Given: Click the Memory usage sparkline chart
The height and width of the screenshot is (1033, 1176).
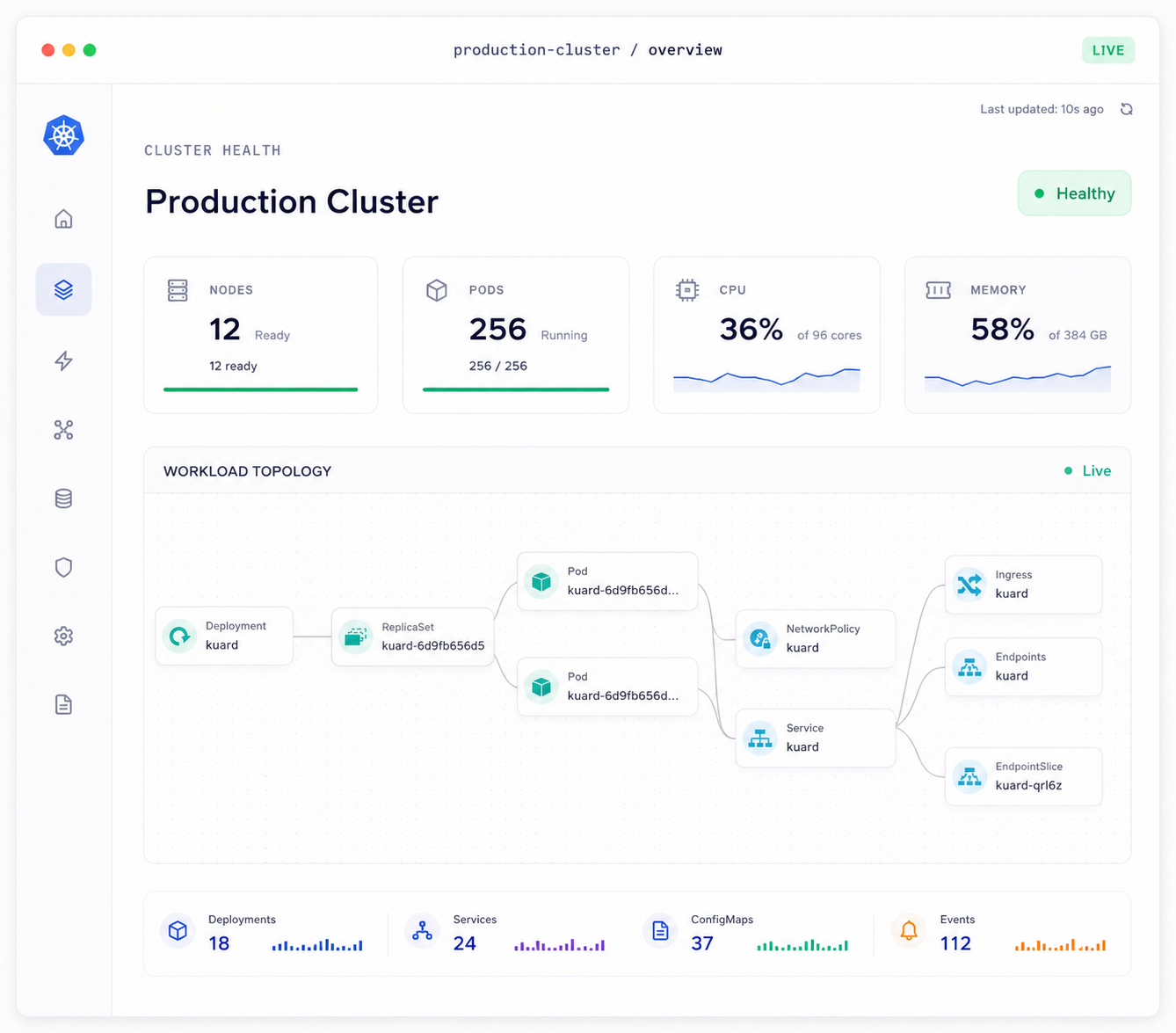Looking at the screenshot, I should tap(1018, 379).
